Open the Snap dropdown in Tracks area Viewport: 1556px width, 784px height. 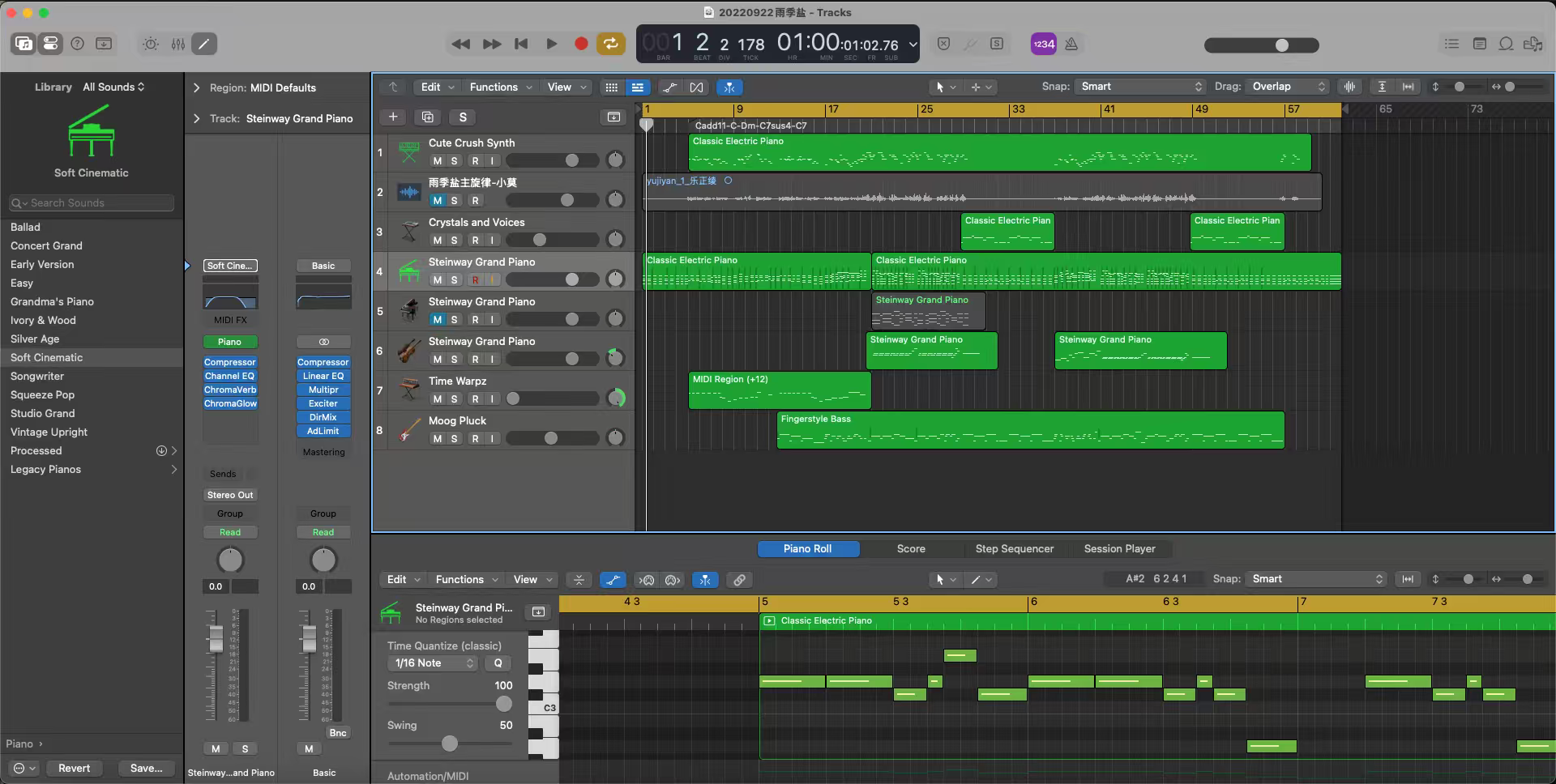pos(1140,87)
